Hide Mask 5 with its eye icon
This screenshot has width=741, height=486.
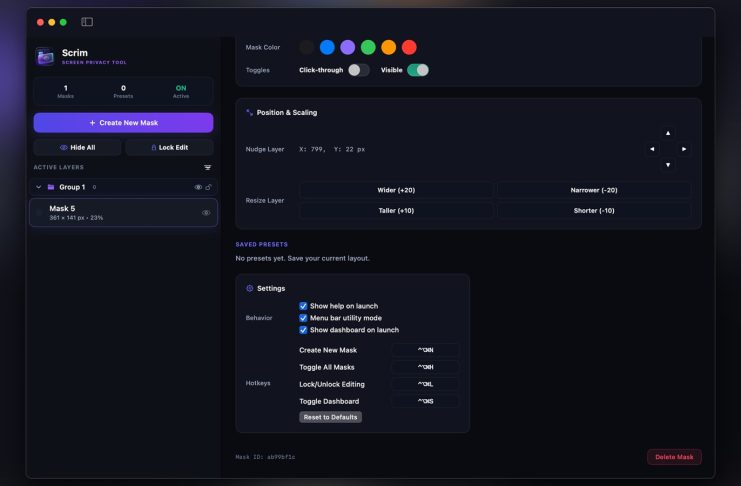click(206, 213)
